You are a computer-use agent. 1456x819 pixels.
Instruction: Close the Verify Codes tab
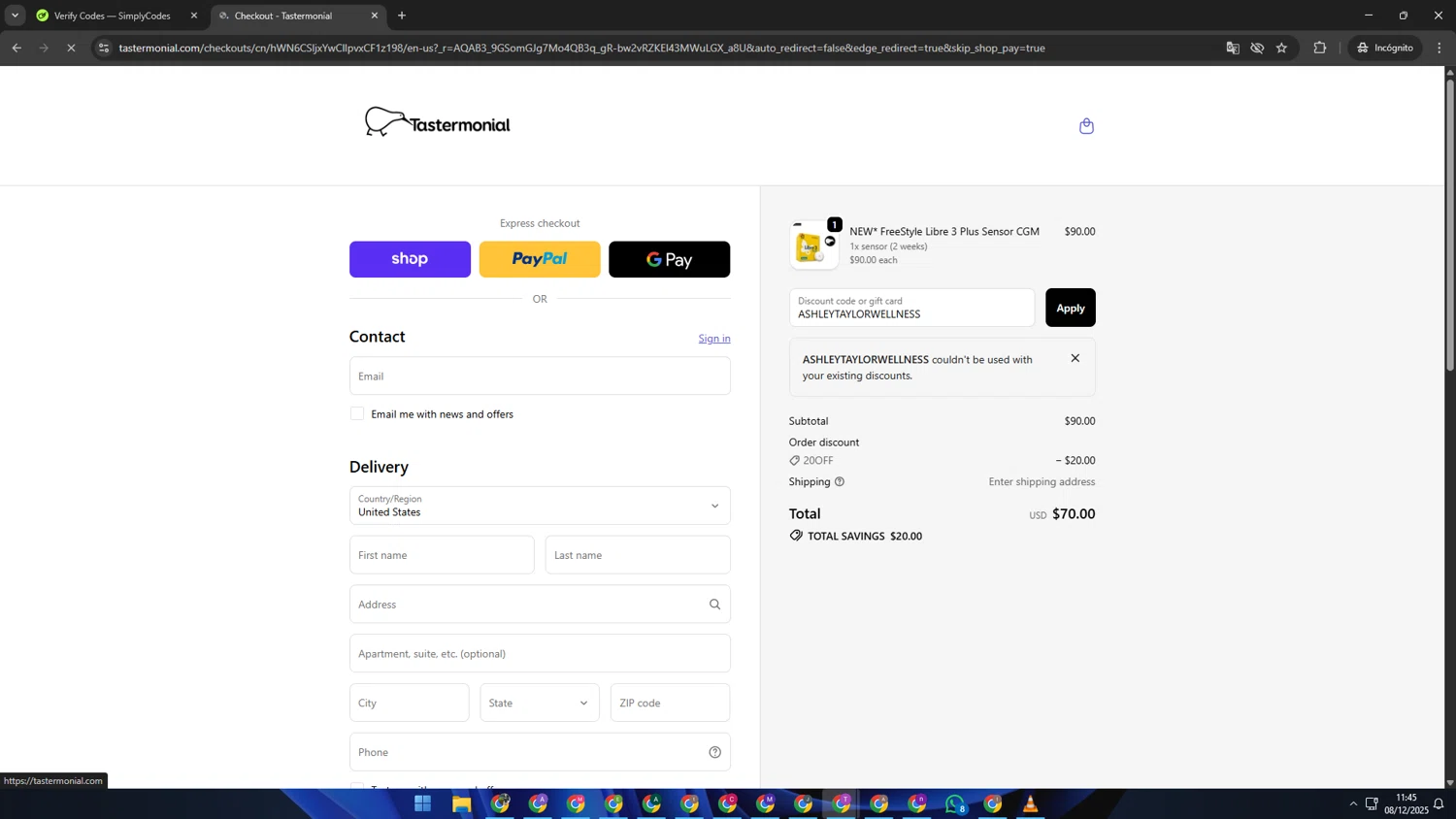pyautogui.click(x=194, y=16)
